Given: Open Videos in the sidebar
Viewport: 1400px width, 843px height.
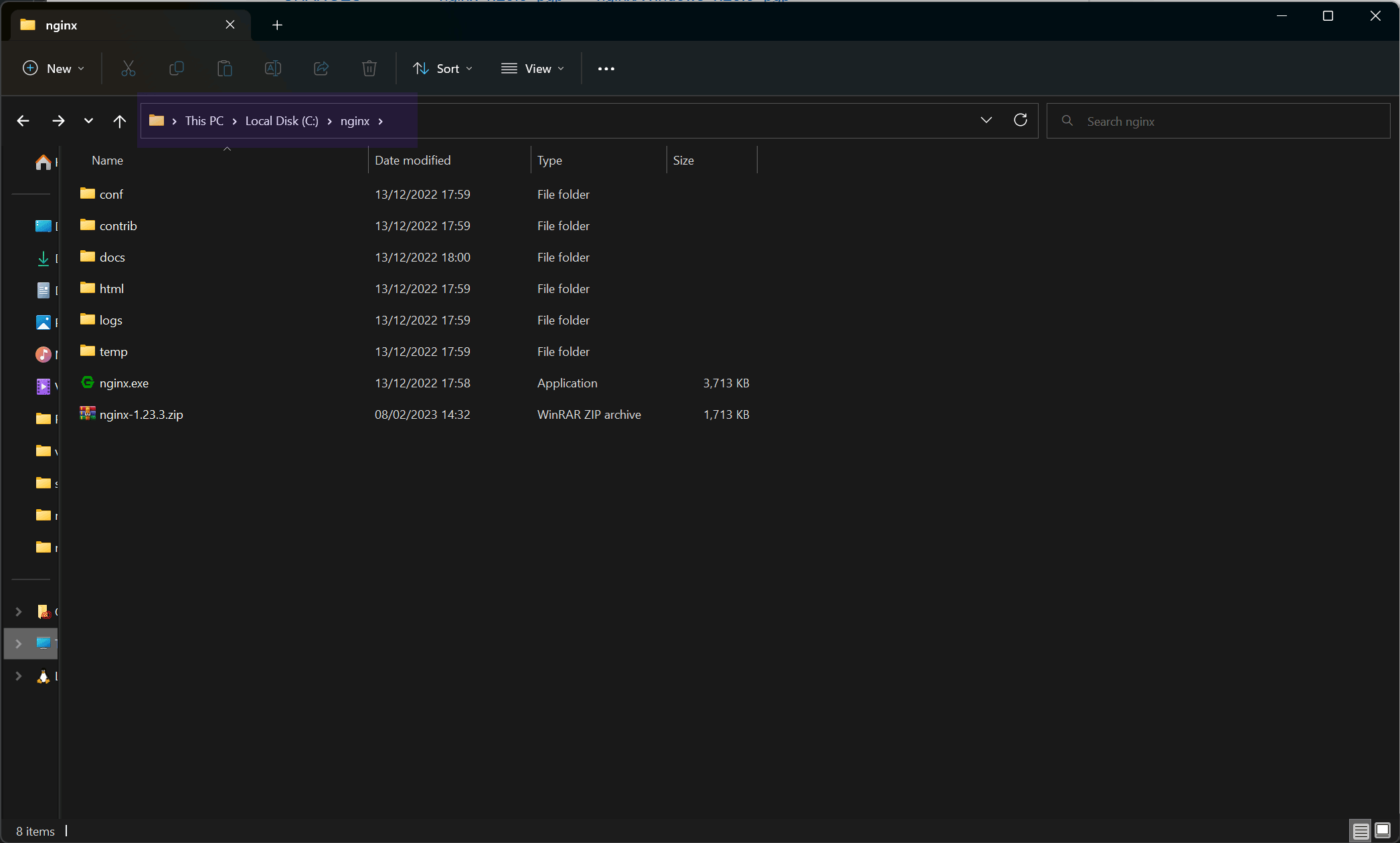Looking at the screenshot, I should tap(43, 387).
